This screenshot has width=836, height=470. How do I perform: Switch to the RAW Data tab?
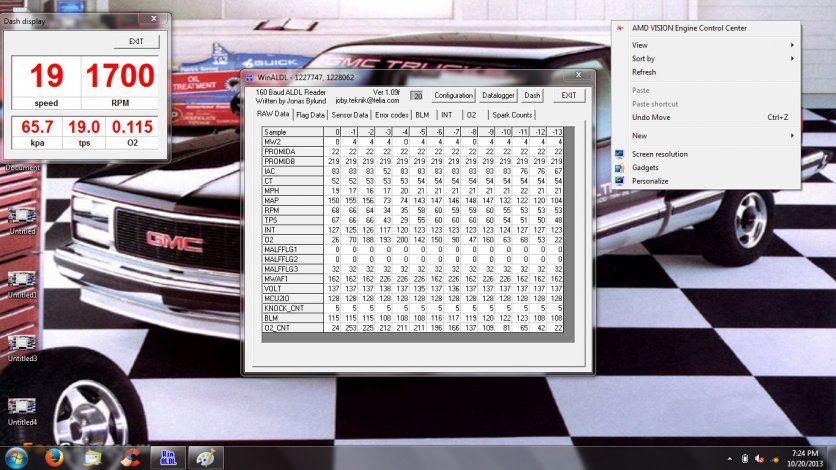point(273,114)
